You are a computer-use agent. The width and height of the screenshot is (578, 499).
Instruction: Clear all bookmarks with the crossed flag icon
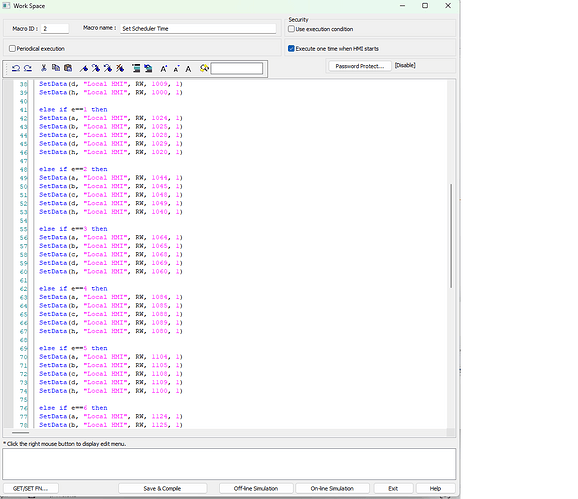tap(120, 68)
